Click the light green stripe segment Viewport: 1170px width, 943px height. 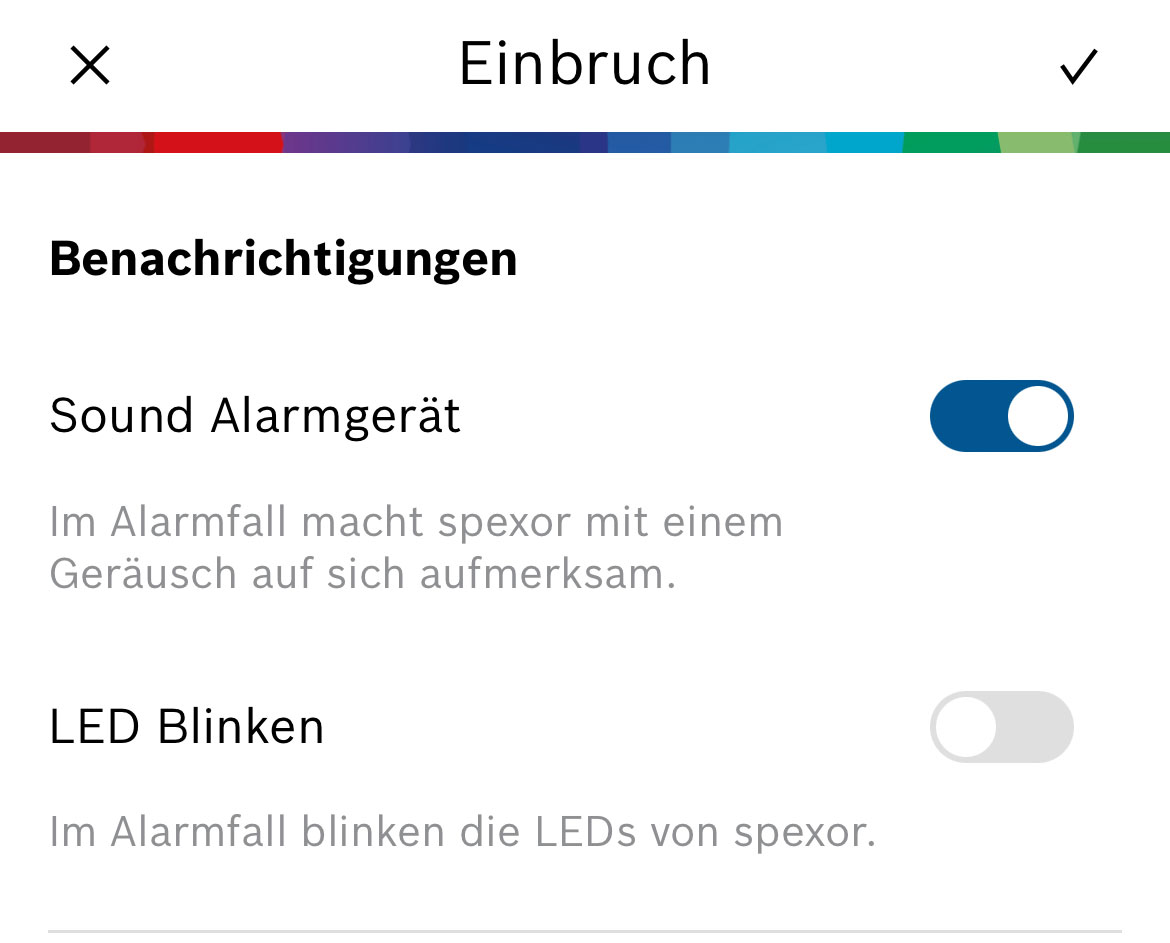[x=1038, y=142]
